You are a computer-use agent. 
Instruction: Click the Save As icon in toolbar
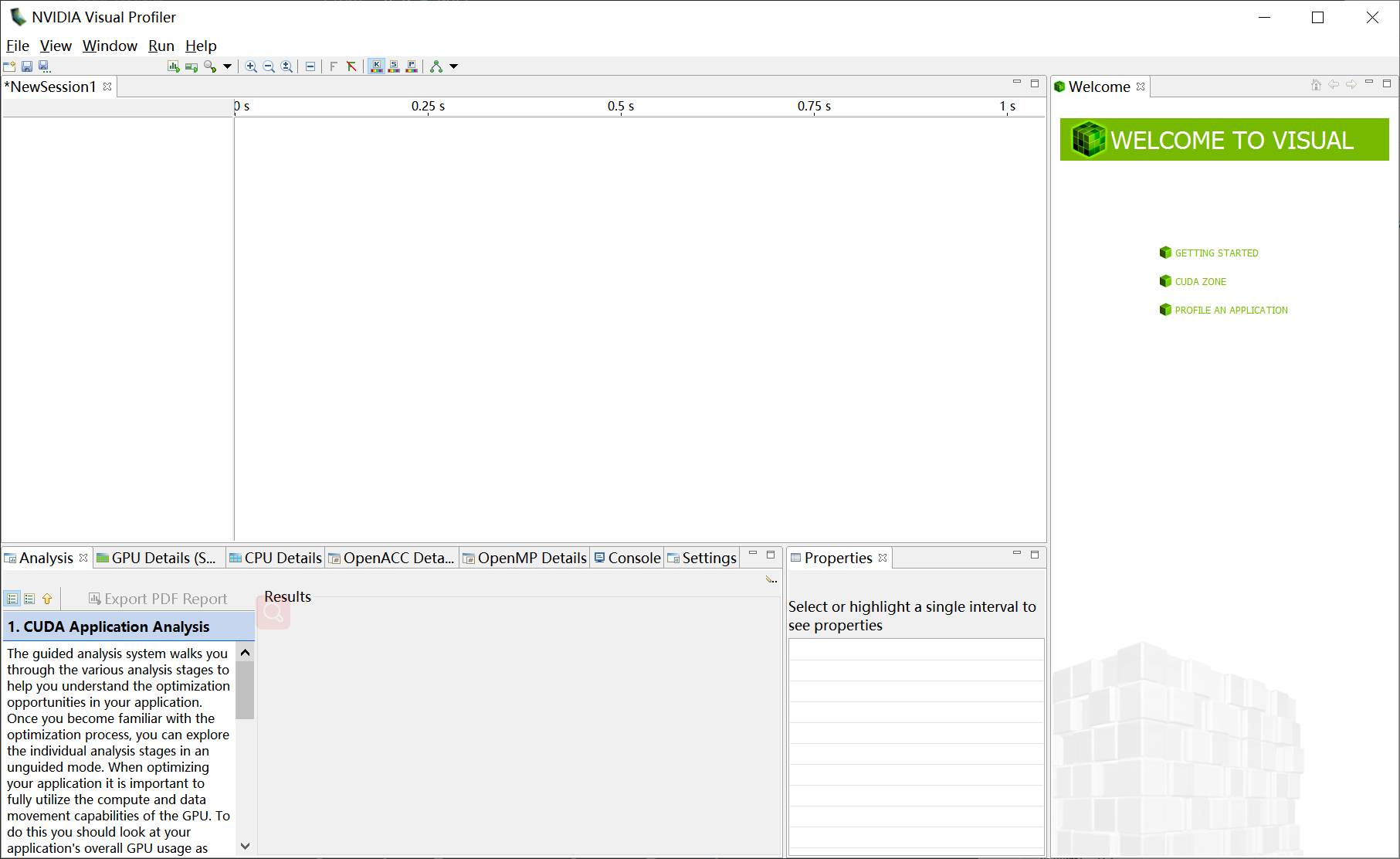click(44, 66)
